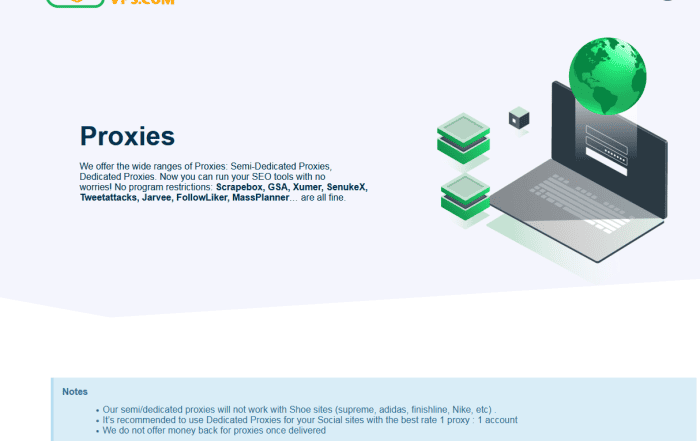Click the Dedicated Proxies recommendation note
The image size is (700, 441).
pos(310,420)
